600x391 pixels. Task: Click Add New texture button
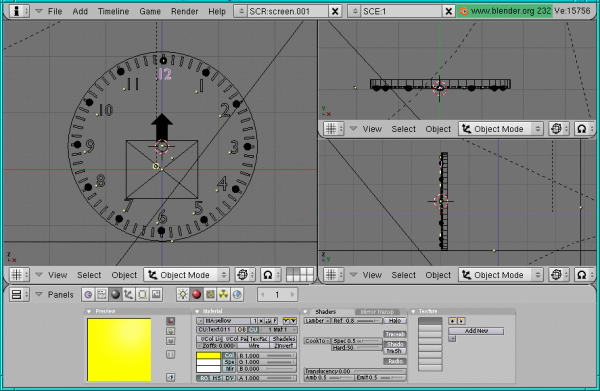pos(476,331)
